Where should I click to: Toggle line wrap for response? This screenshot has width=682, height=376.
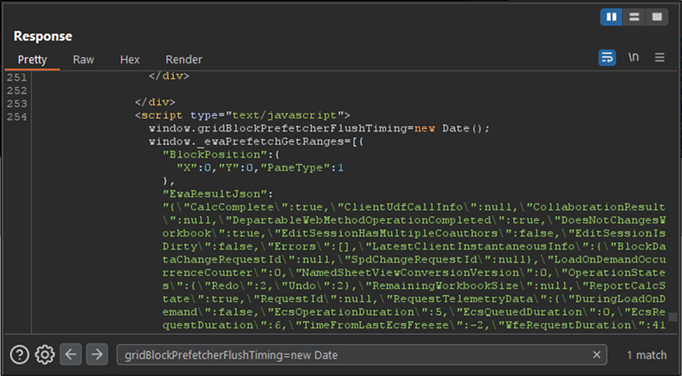[607, 57]
